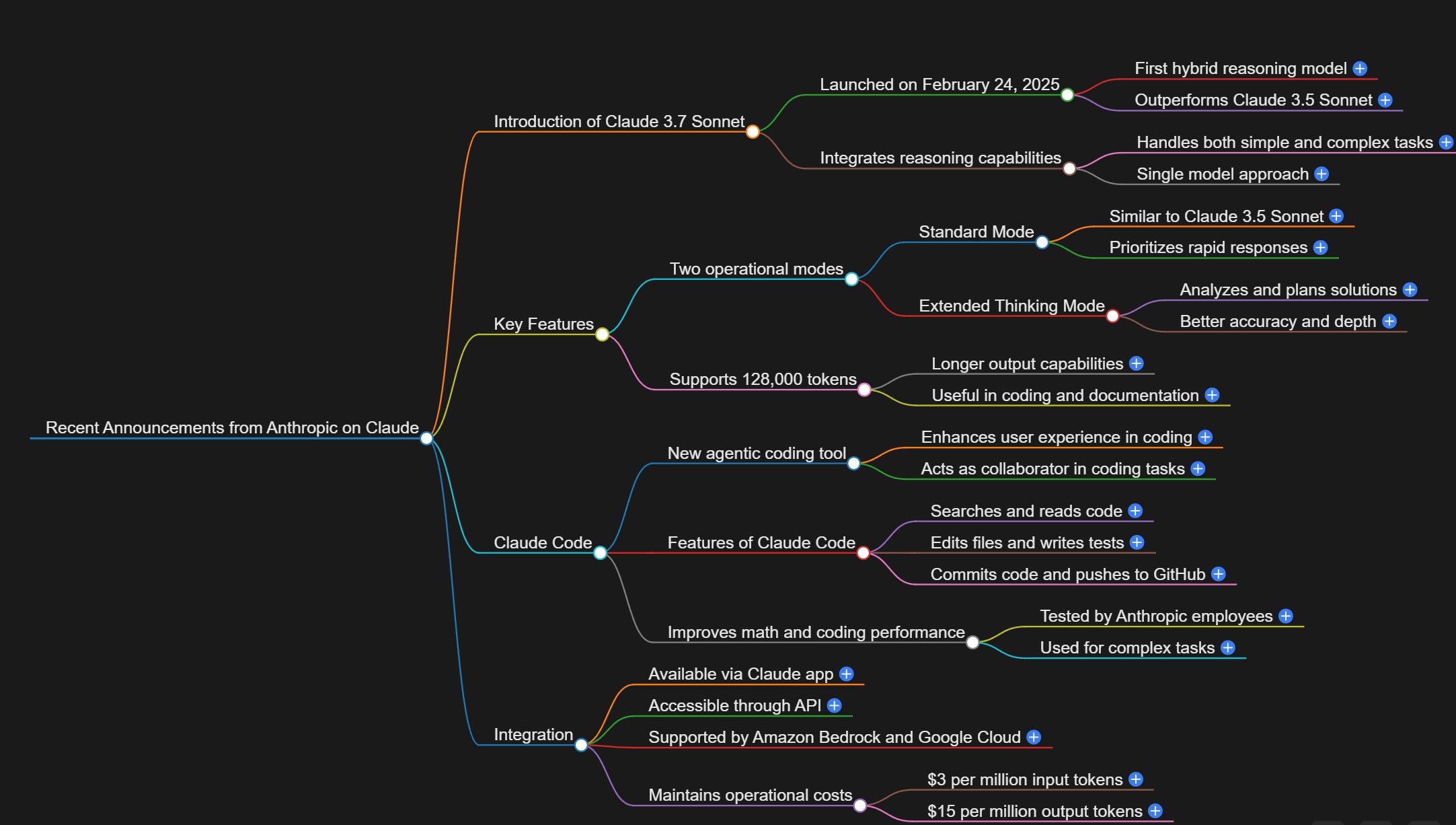Expand plus beside $3 per million input tokens

[1136, 779]
